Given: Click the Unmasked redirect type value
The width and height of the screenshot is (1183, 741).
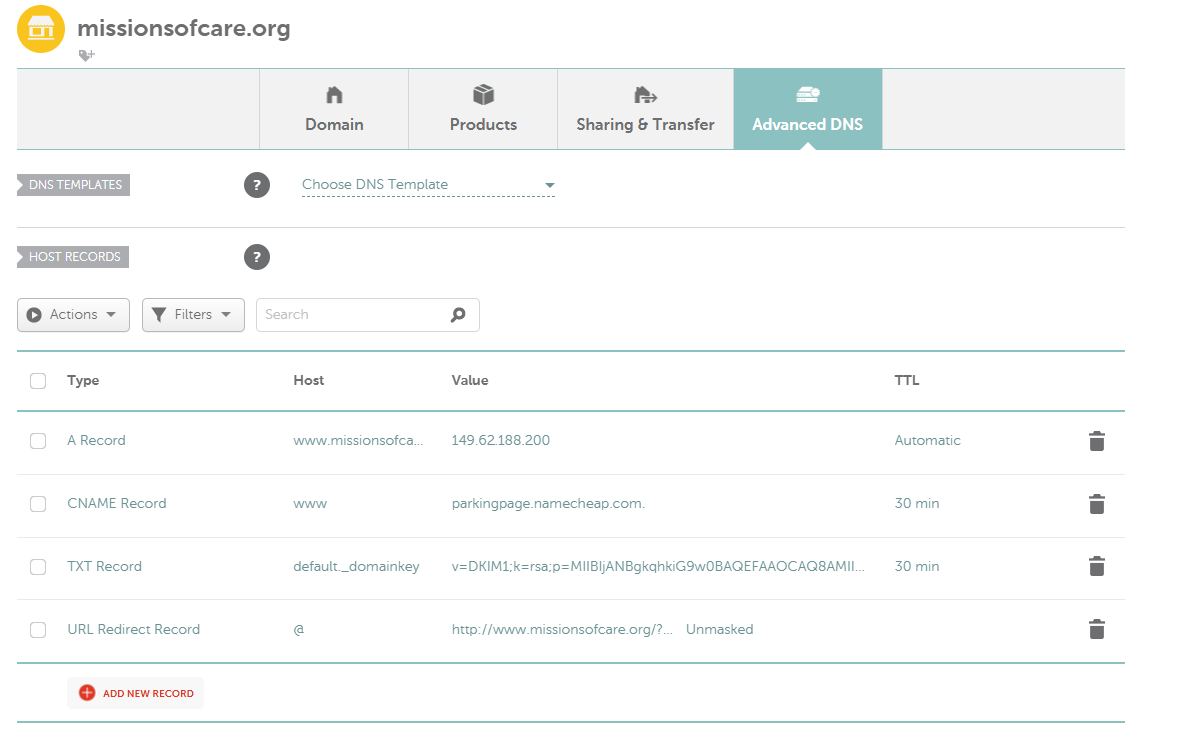Looking at the screenshot, I should (x=720, y=629).
